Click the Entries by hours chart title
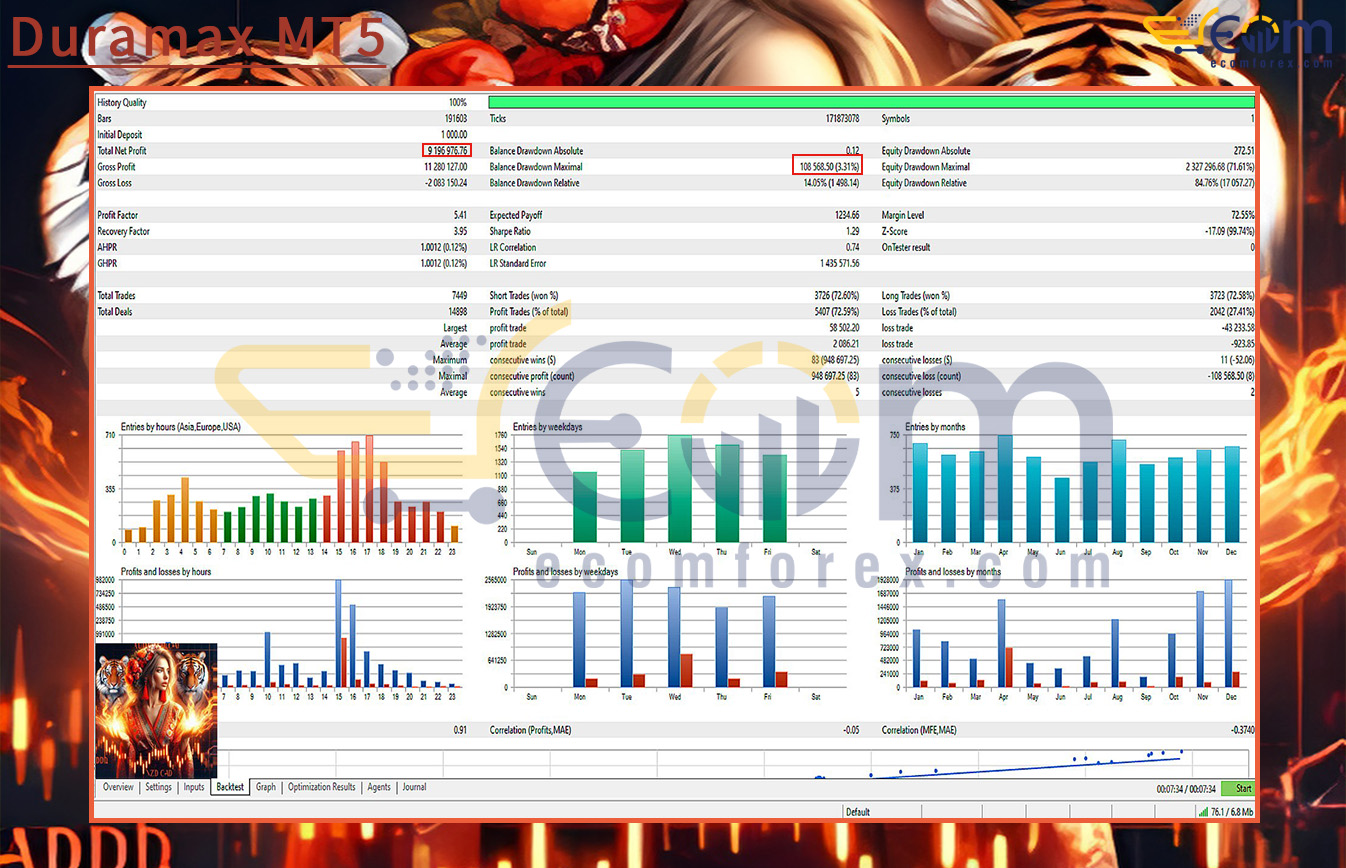 click(180, 427)
